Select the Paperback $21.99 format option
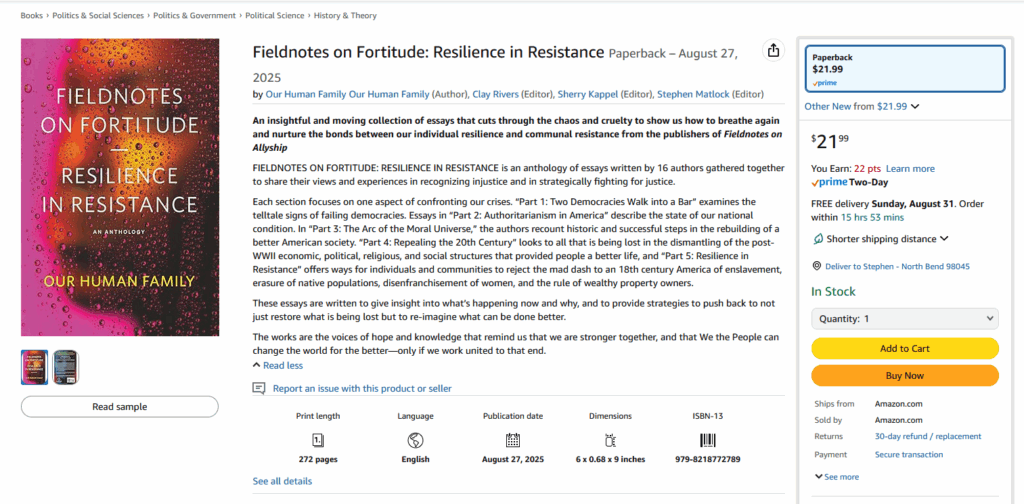The height and width of the screenshot is (504, 1024). 904,68
